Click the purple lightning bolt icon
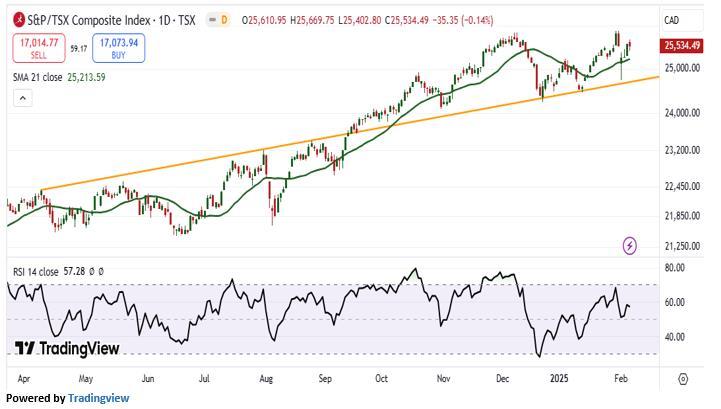The width and height of the screenshot is (721, 409). click(629, 246)
